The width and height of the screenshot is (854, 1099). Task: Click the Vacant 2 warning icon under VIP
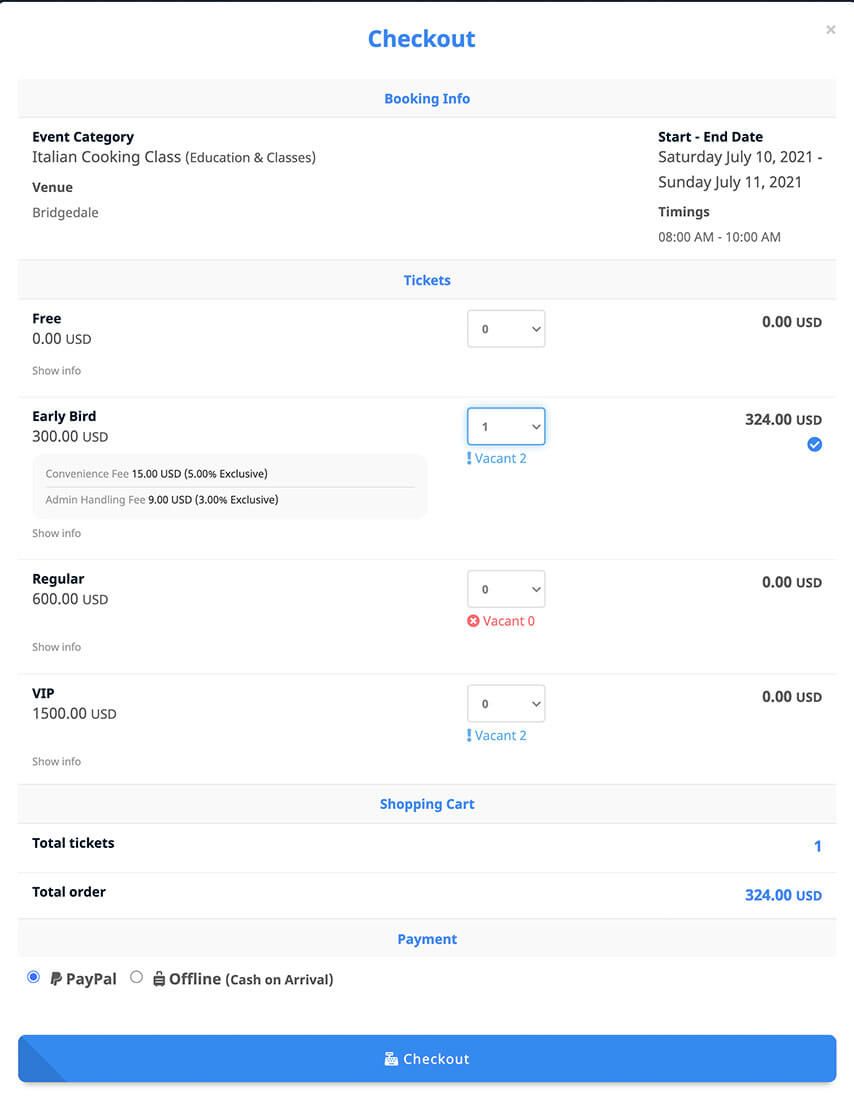pos(470,735)
